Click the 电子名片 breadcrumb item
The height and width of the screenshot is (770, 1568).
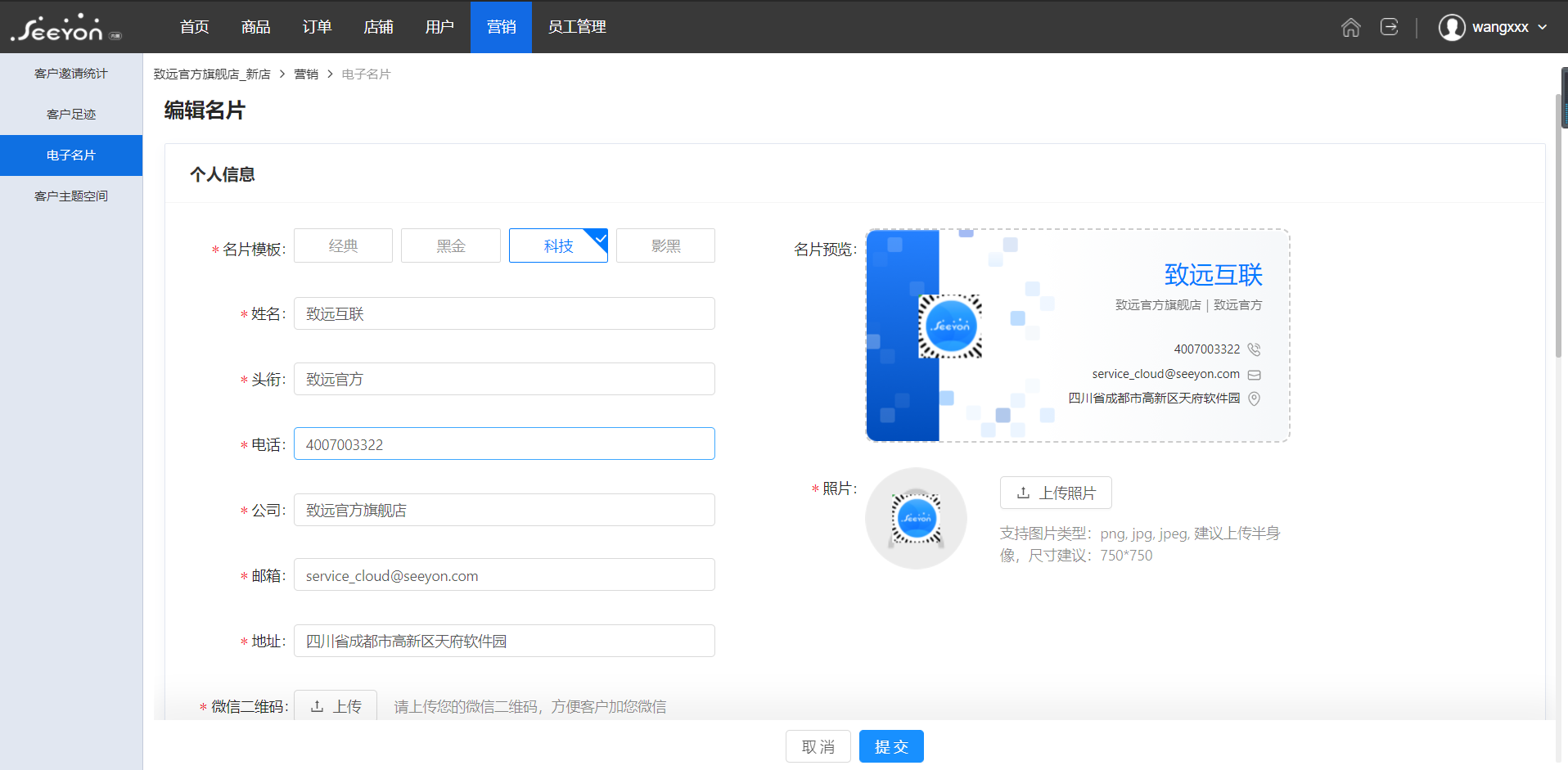(366, 74)
